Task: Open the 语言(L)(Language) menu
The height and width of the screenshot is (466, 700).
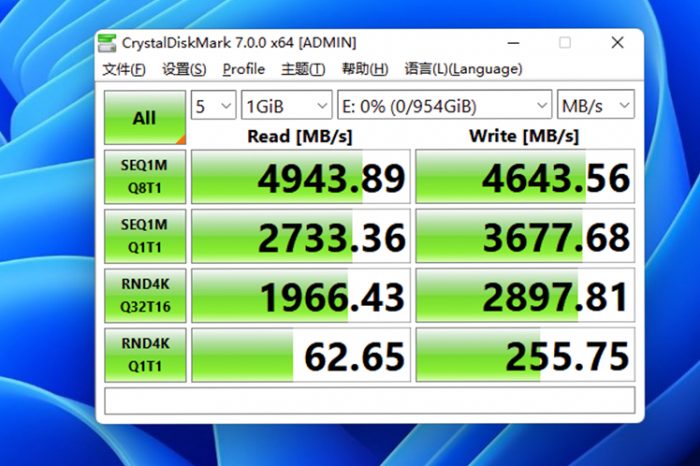Action: 463,69
